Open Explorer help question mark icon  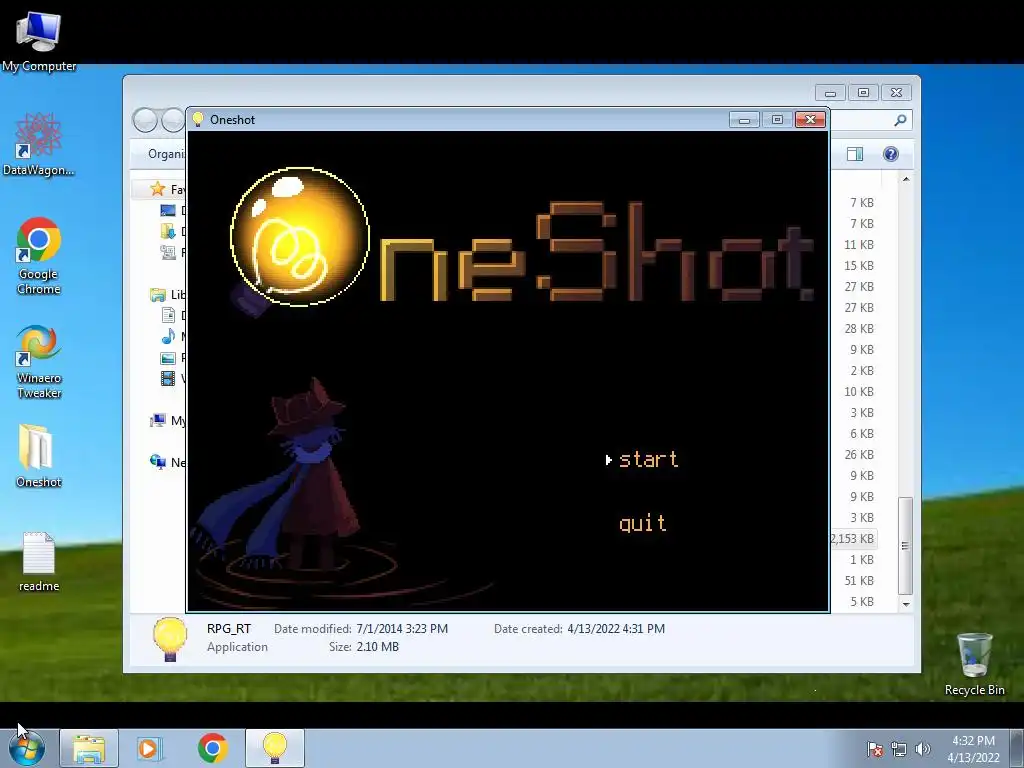point(891,154)
